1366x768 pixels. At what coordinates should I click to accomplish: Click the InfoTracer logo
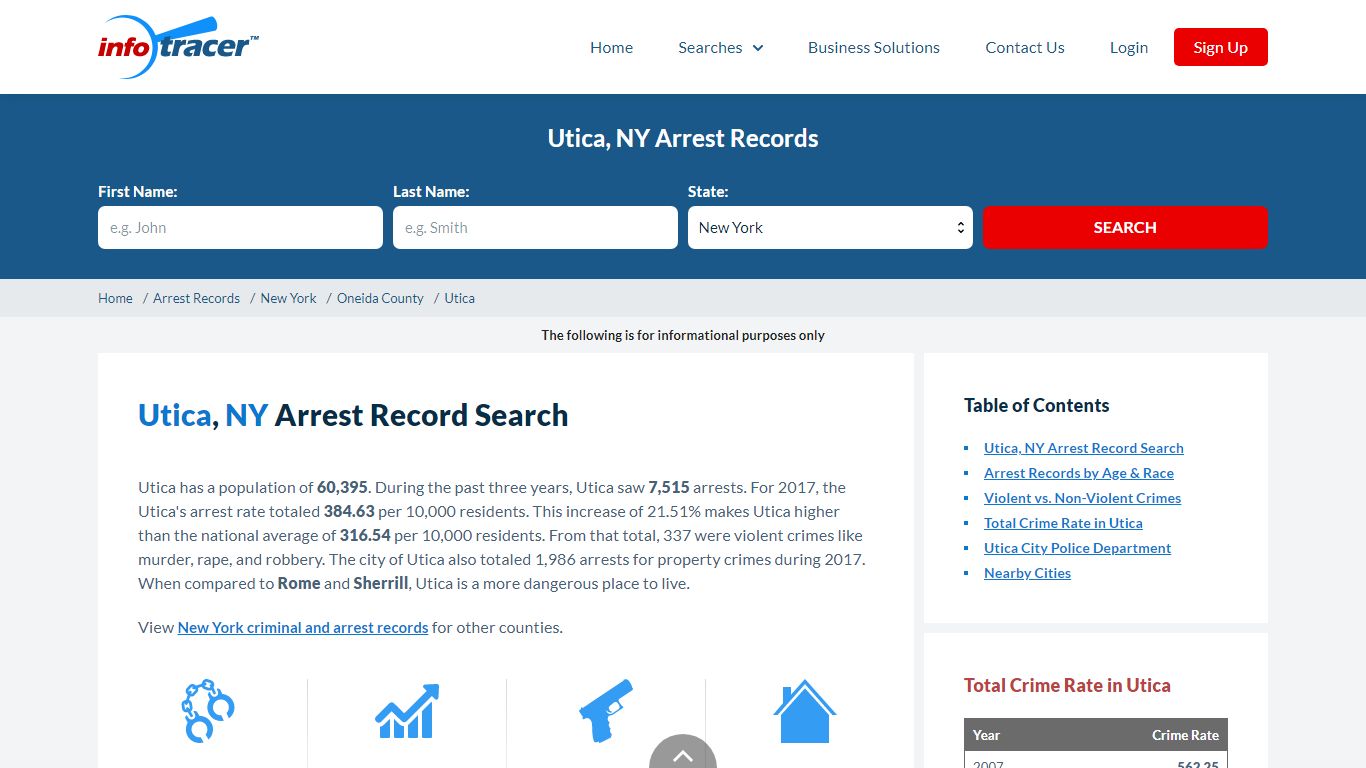[179, 46]
